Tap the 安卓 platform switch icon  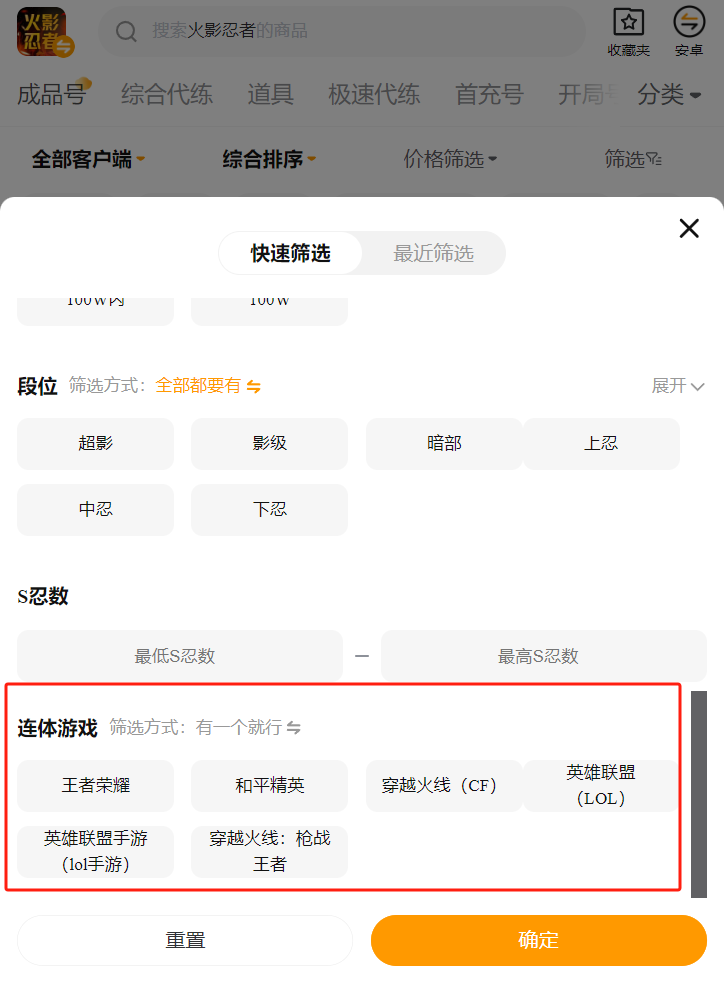689,23
